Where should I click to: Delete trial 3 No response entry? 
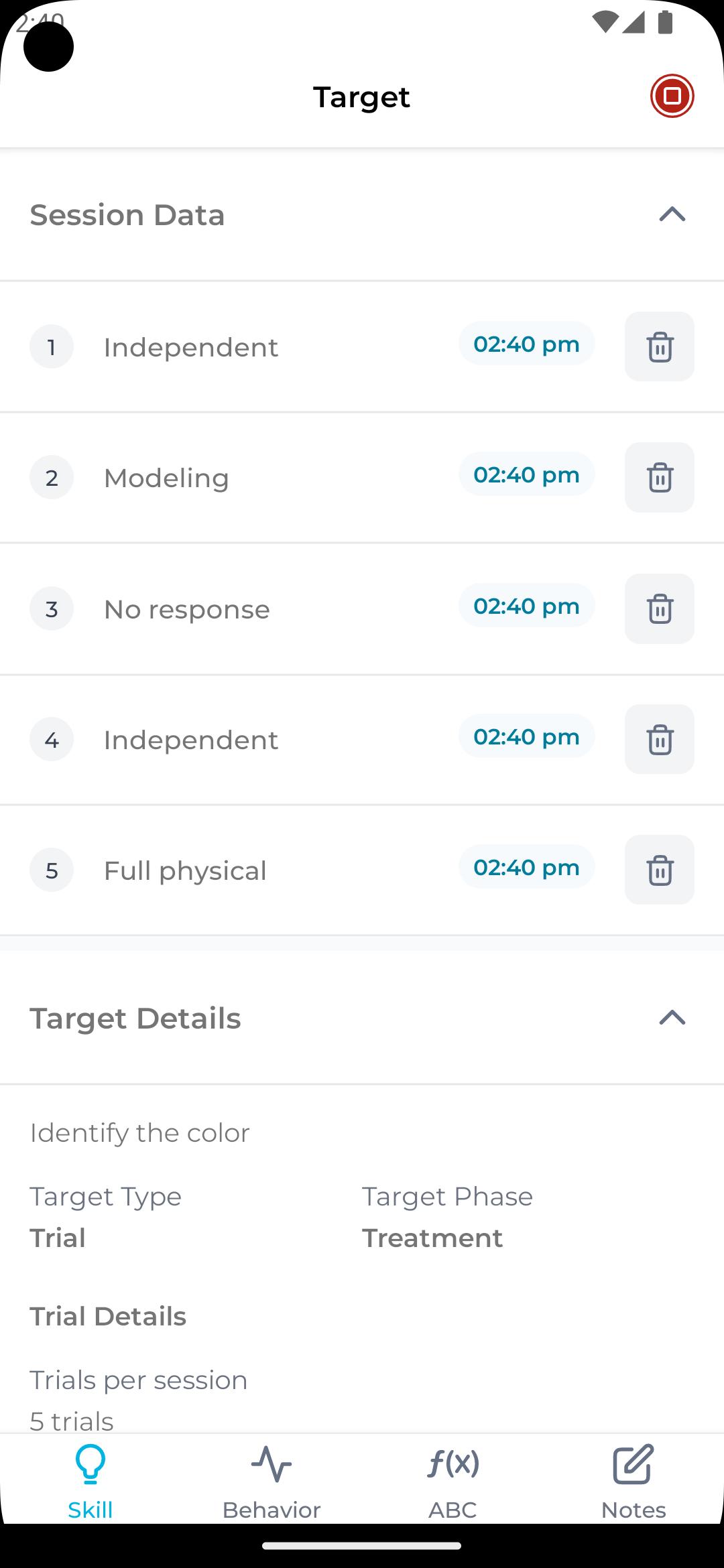click(660, 608)
